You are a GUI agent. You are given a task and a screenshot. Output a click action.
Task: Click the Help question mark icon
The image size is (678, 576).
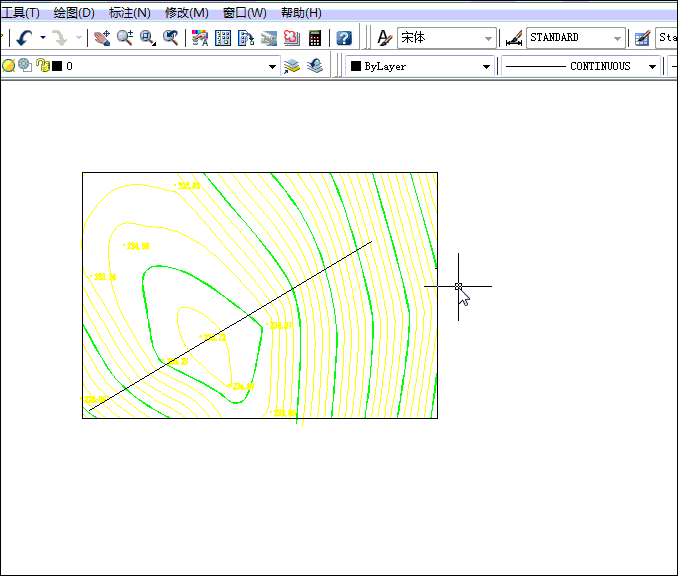click(x=344, y=38)
